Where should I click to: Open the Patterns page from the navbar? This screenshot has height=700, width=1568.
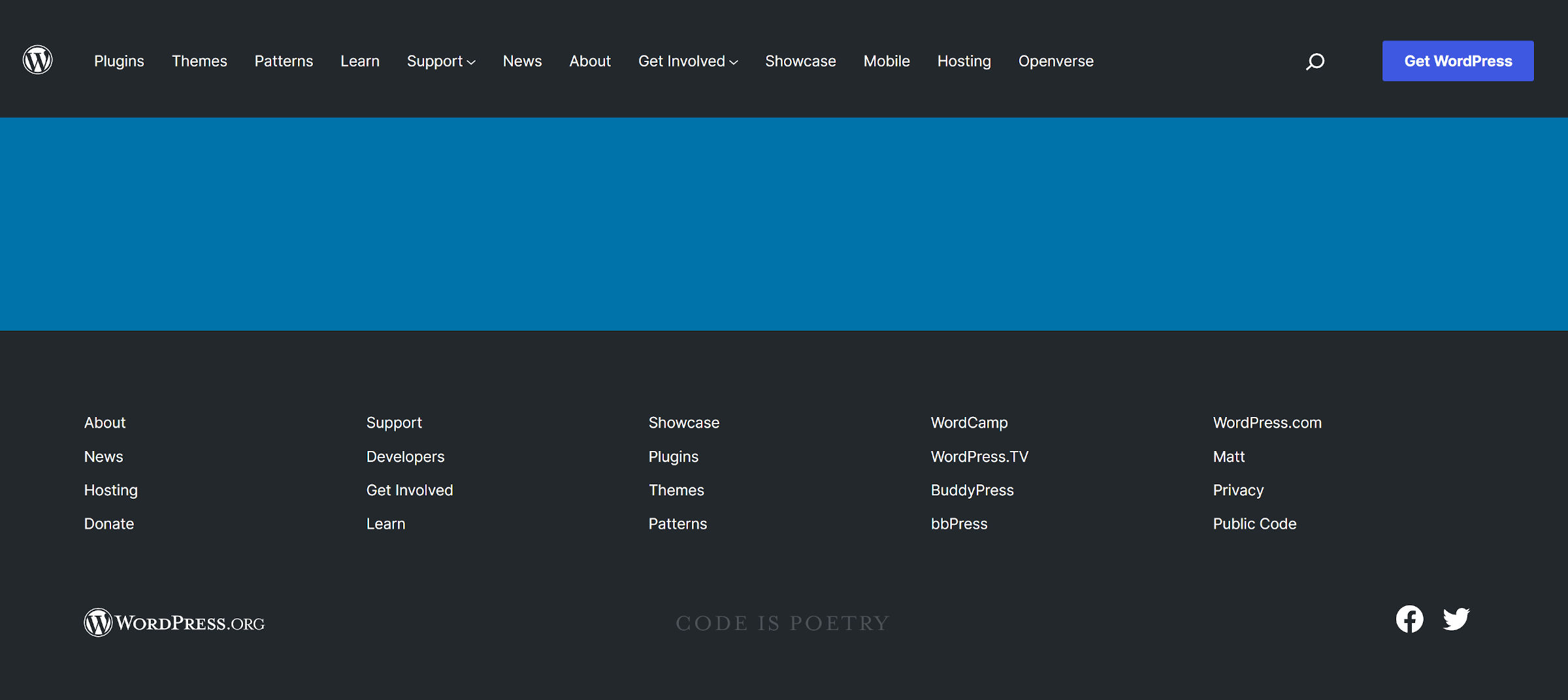pyautogui.click(x=284, y=61)
